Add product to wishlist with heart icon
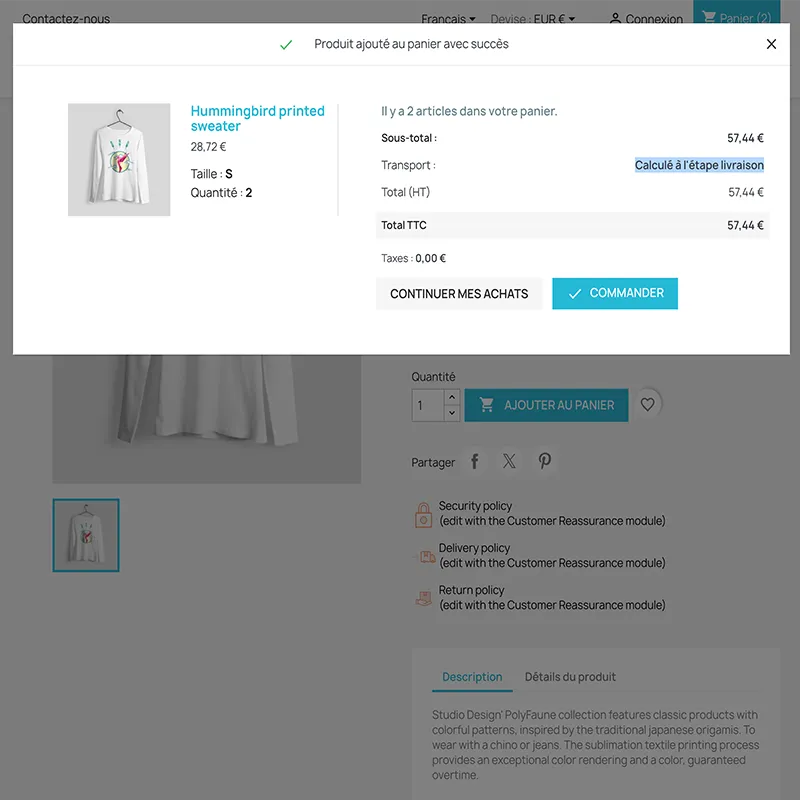 pos(647,405)
